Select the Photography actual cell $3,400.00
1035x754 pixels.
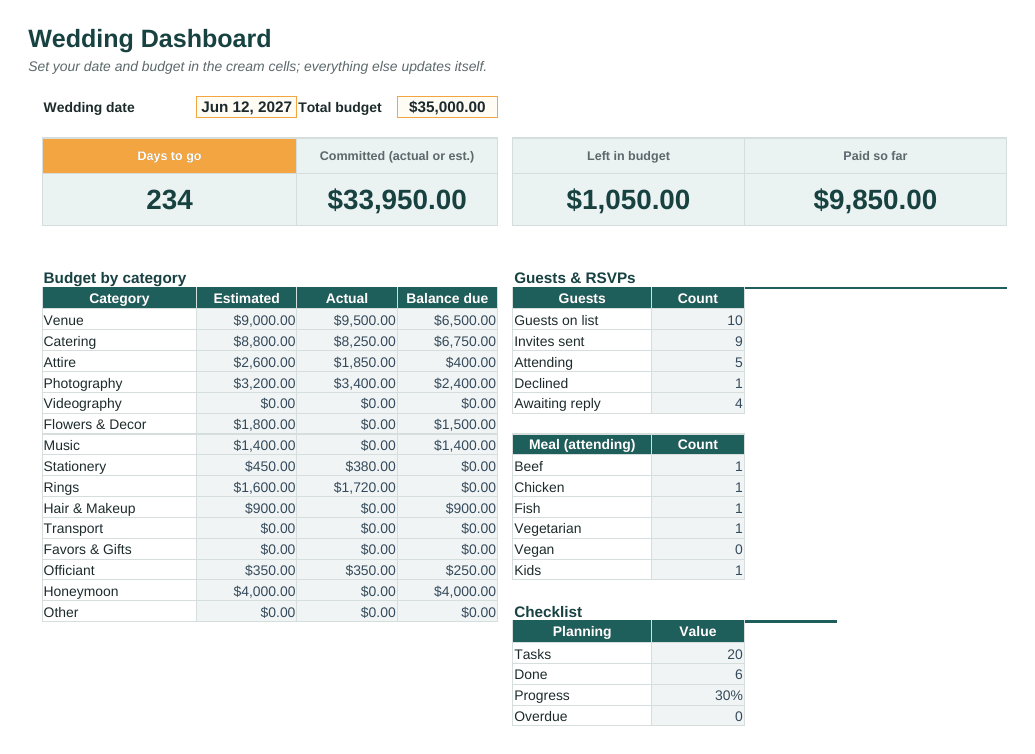tap(347, 384)
